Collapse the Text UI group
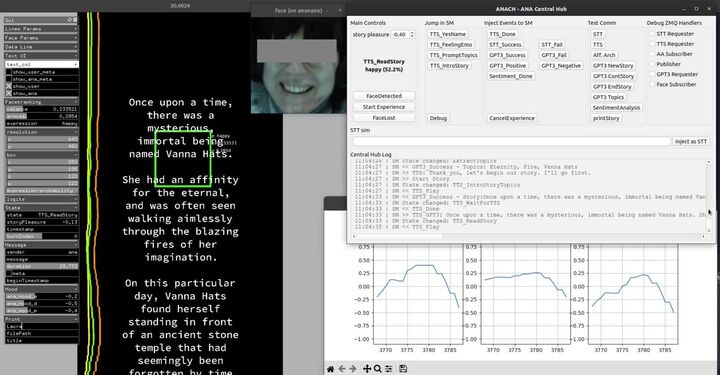The image size is (720, 375). click(x=41, y=56)
